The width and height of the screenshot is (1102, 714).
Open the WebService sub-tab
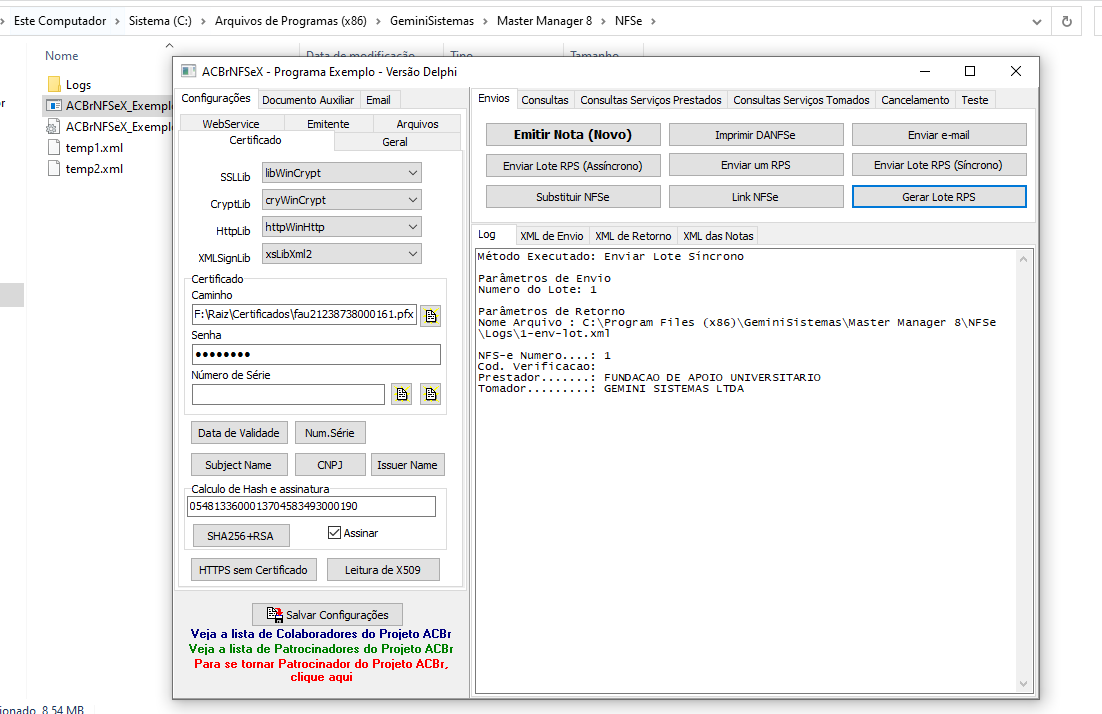coord(231,124)
